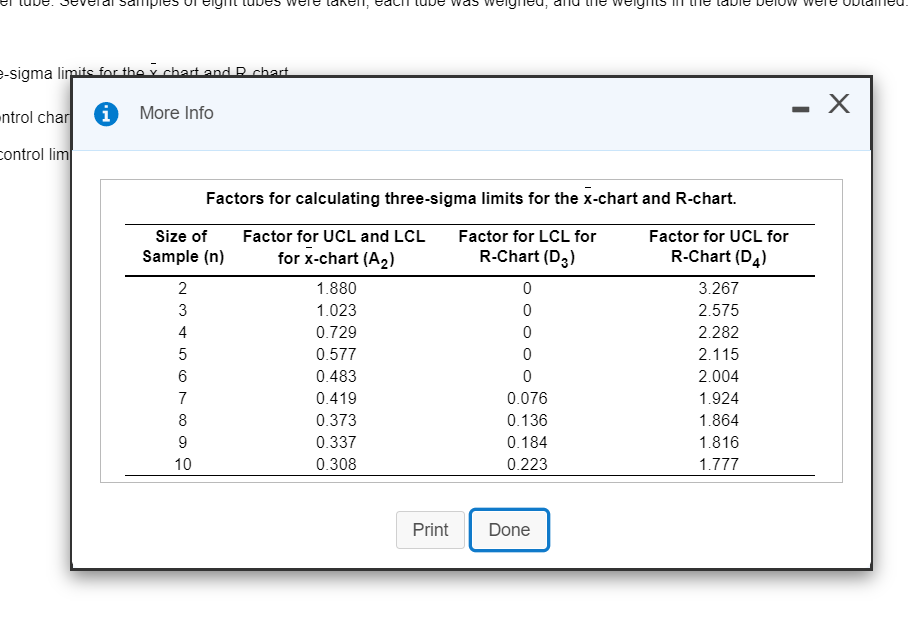Select A2 value 0.577

coord(336,354)
